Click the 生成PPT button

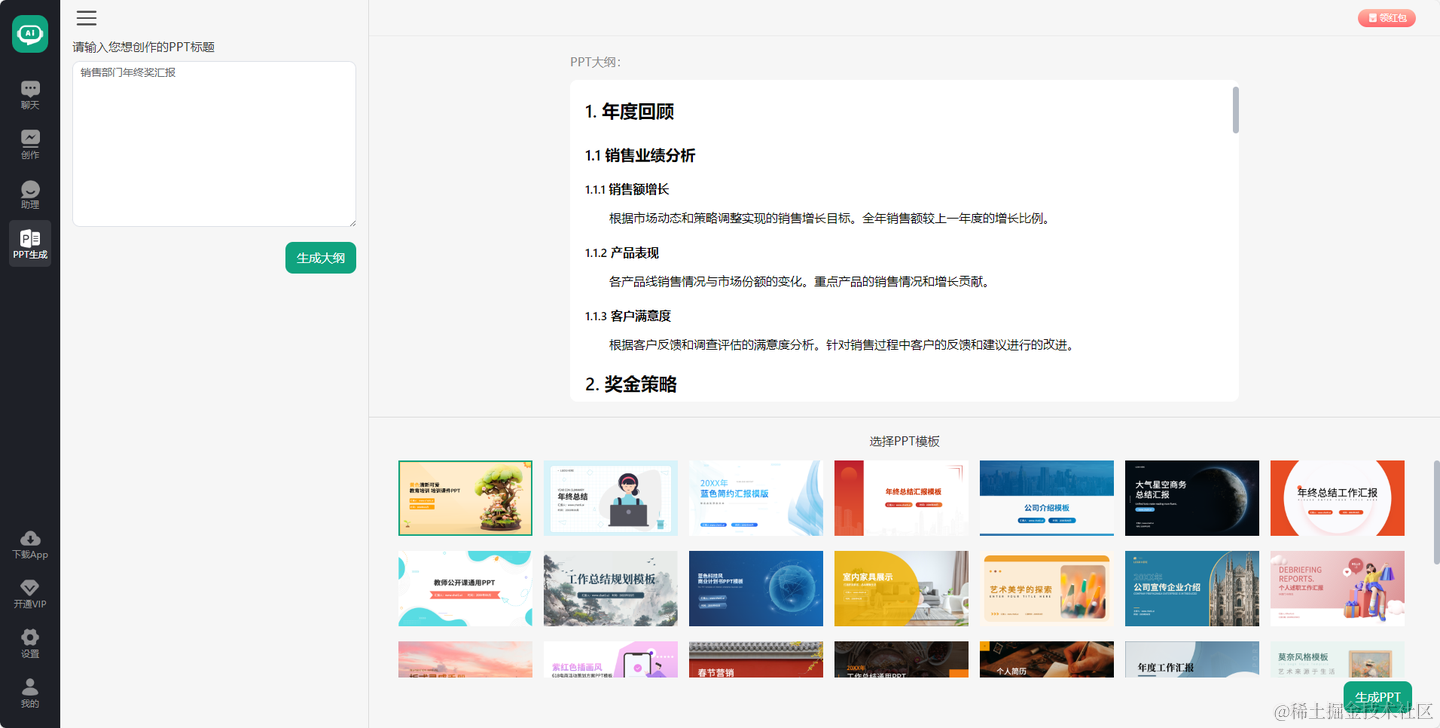pyautogui.click(x=1377, y=697)
